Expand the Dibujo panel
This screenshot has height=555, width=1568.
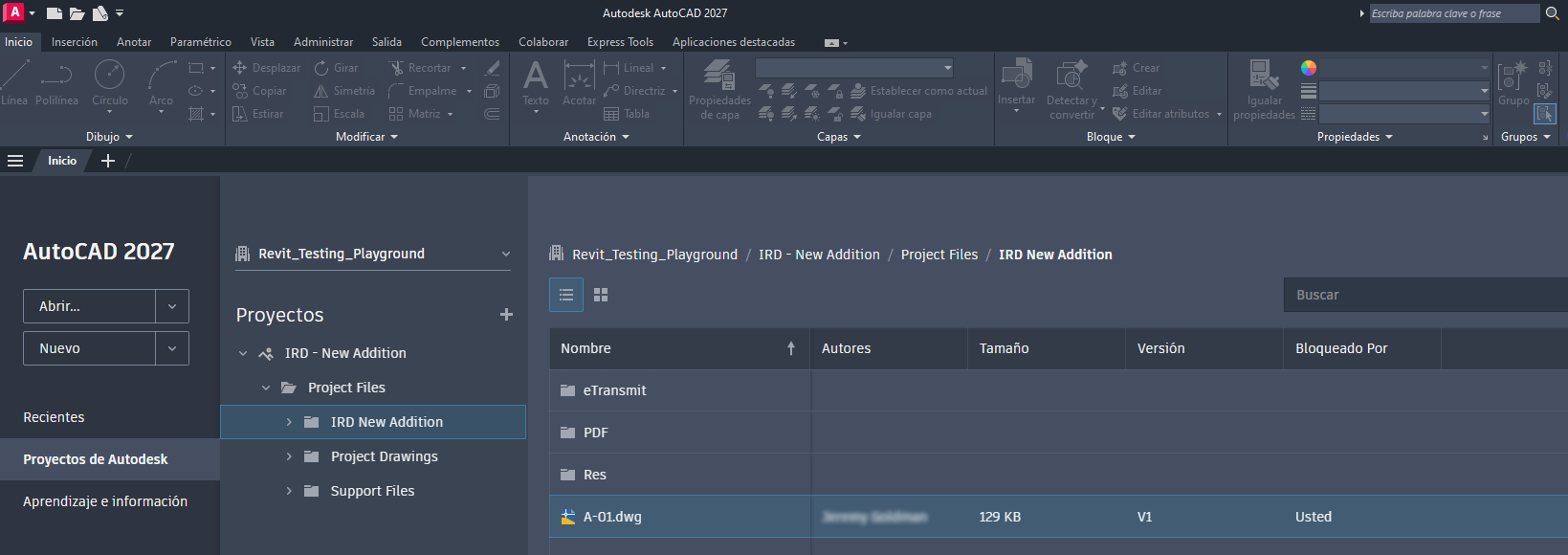[109, 137]
